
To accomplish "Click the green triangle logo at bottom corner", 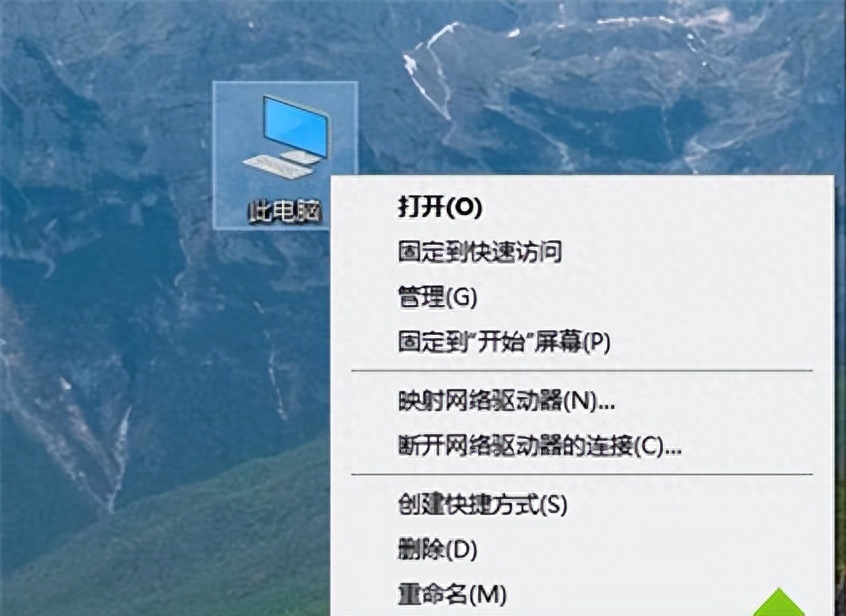I will click(x=779, y=603).
